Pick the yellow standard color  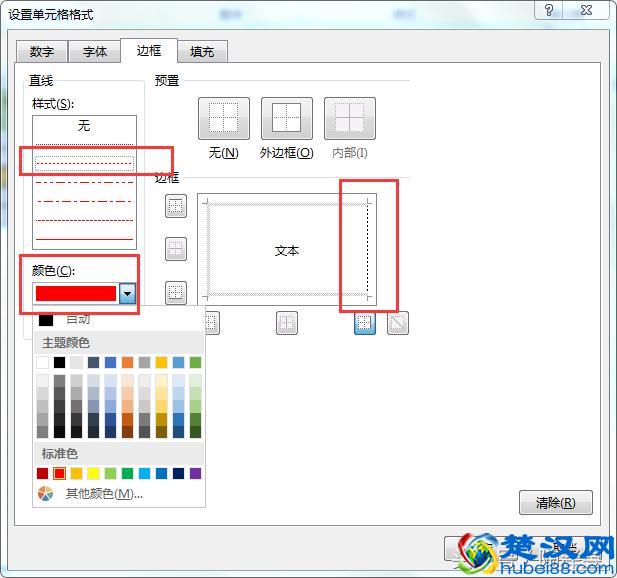(93, 473)
